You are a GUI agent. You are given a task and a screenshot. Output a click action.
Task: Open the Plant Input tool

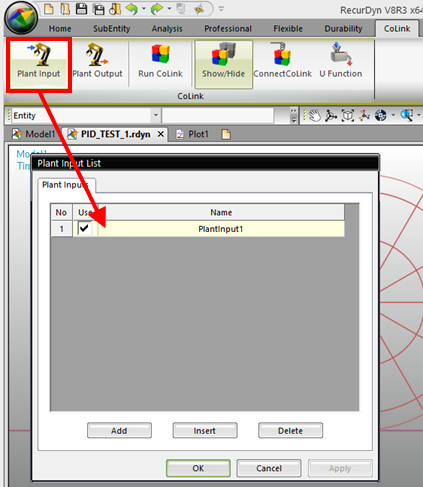click(39, 64)
